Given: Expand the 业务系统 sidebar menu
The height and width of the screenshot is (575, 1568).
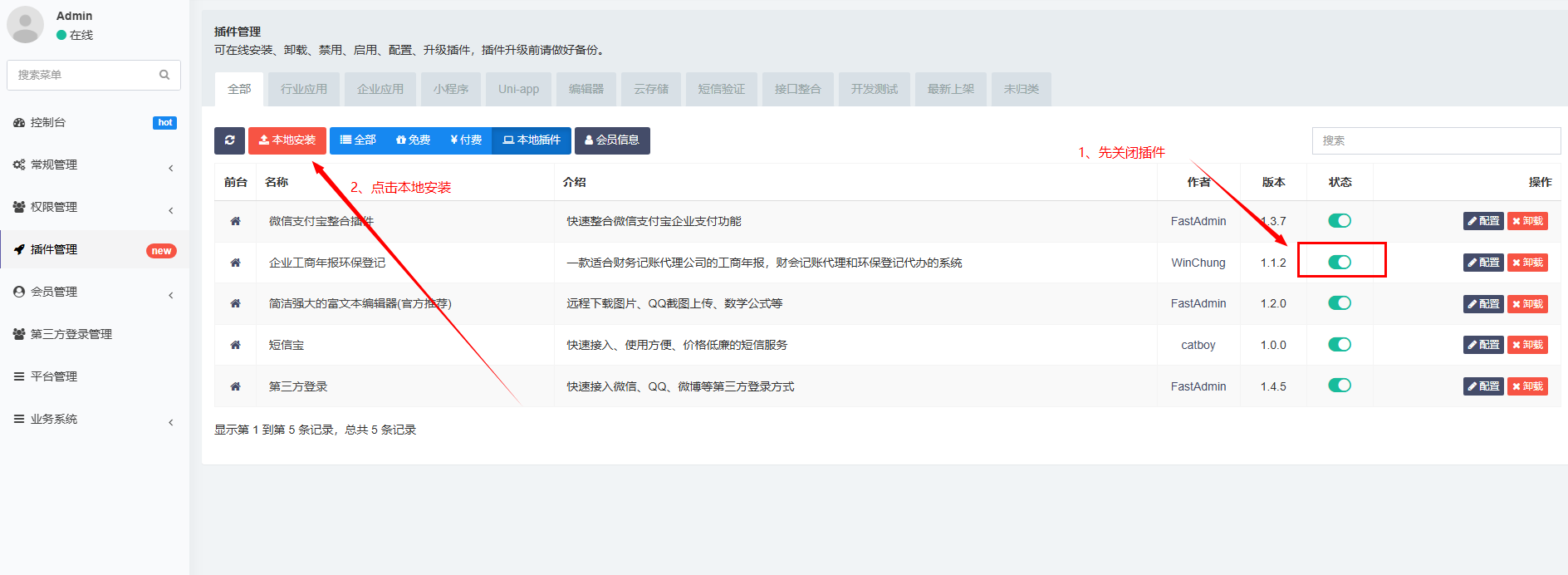Looking at the screenshot, I should click(95, 419).
